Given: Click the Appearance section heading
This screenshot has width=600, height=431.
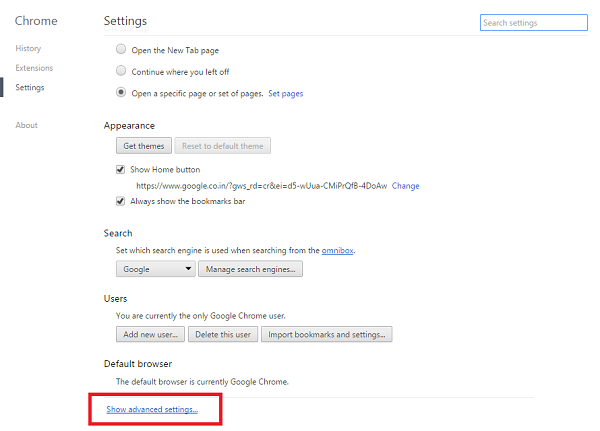Looking at the screenshot, I should [x=129, y=126].
